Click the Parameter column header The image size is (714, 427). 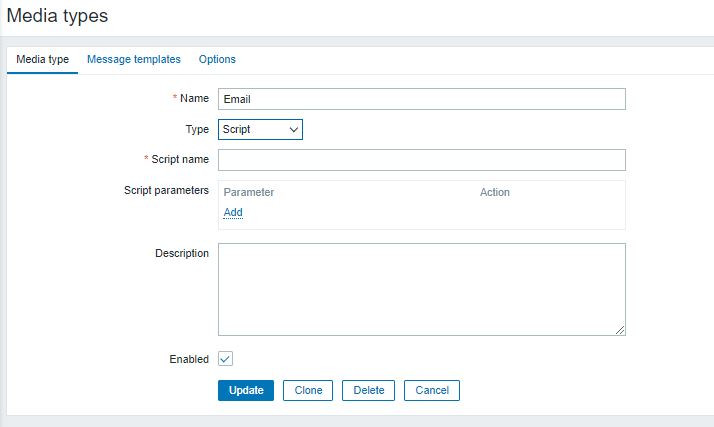[249, 192]
